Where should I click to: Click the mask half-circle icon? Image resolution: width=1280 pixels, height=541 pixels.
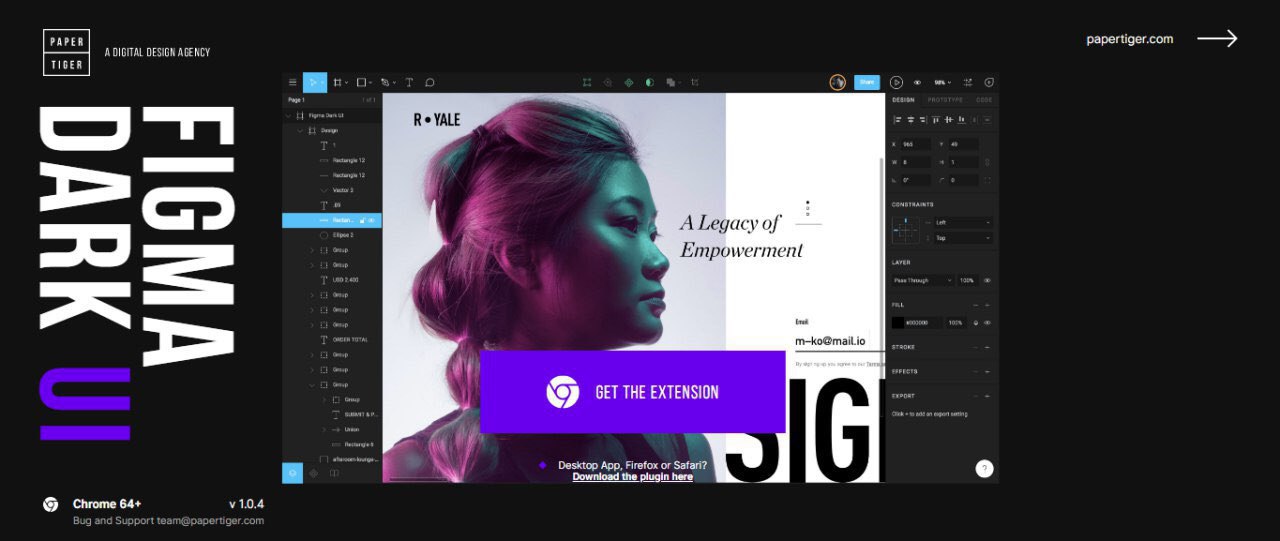point(650,82)
